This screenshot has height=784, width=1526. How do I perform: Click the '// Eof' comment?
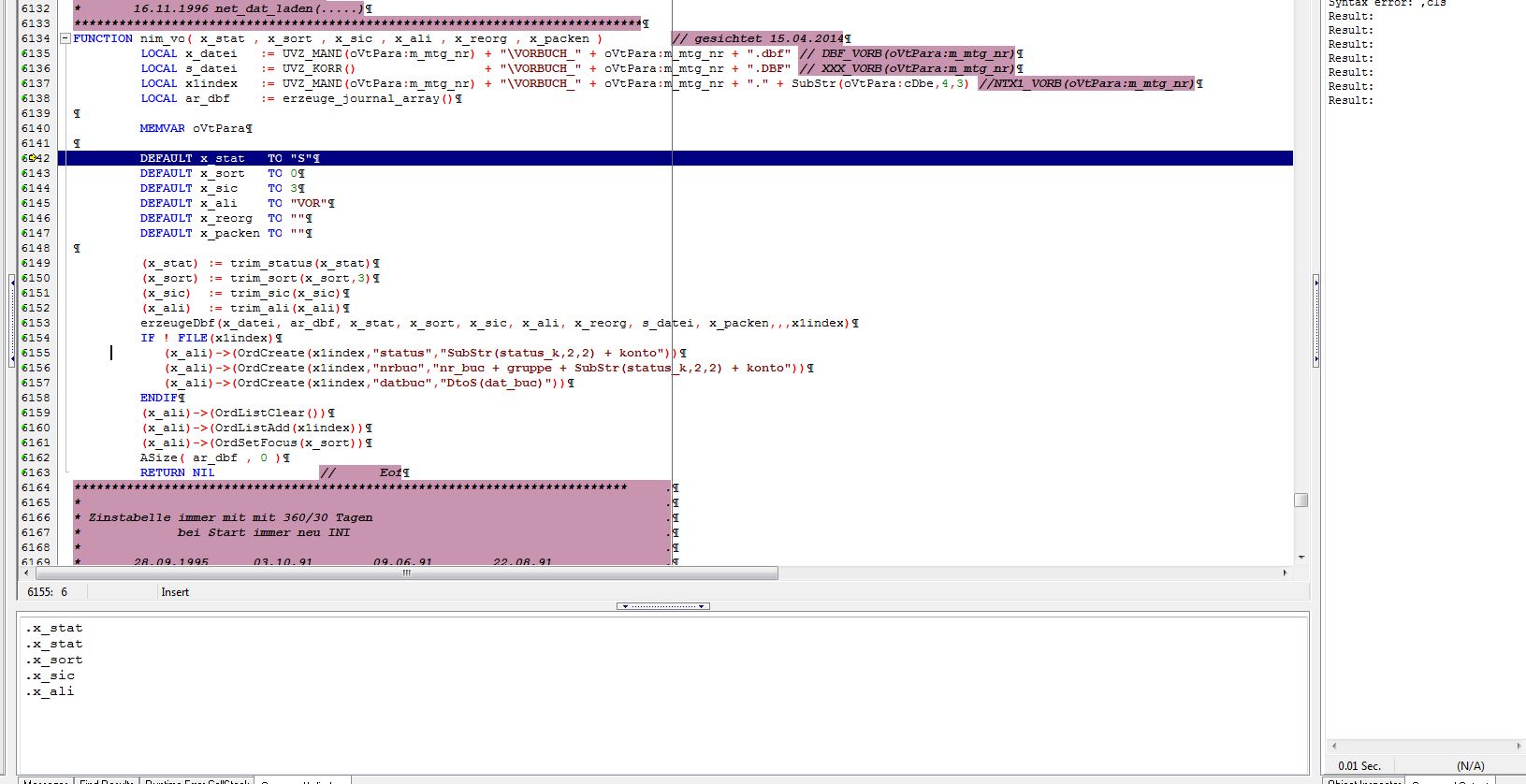click(x=360, y=472)
